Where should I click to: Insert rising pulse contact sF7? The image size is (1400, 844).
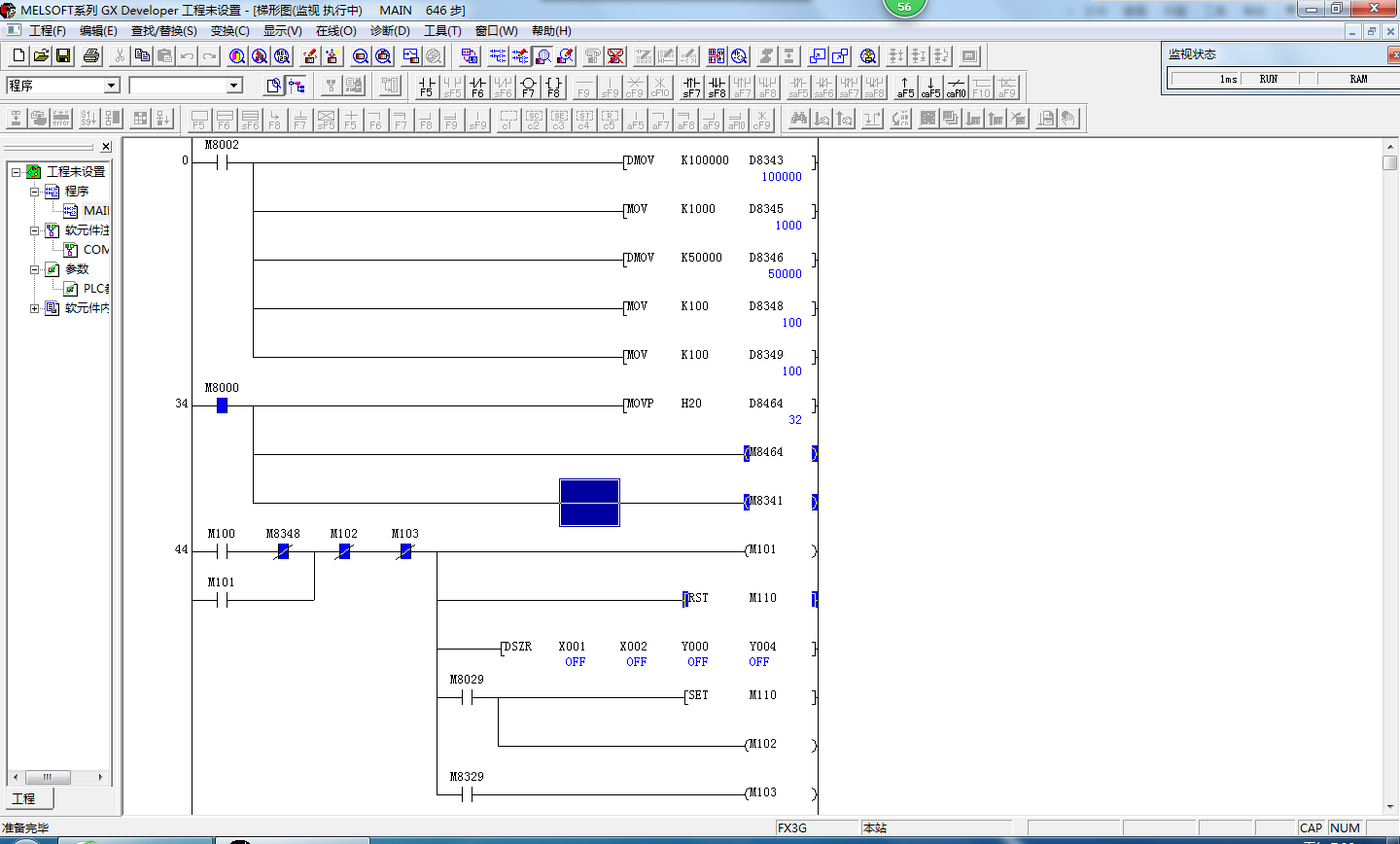coord(691,88)
